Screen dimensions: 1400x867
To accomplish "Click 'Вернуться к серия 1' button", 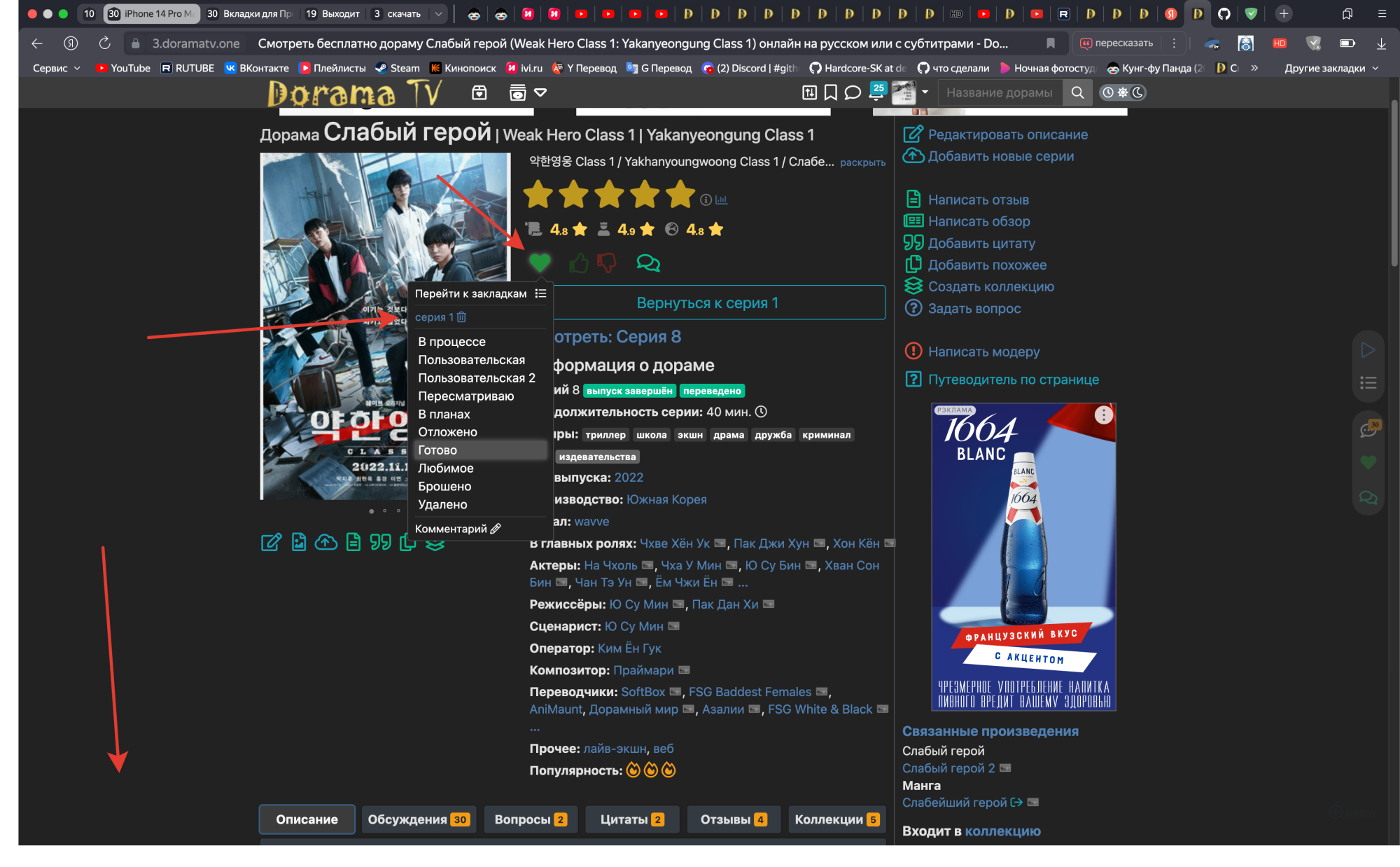I will coord(707,303).
